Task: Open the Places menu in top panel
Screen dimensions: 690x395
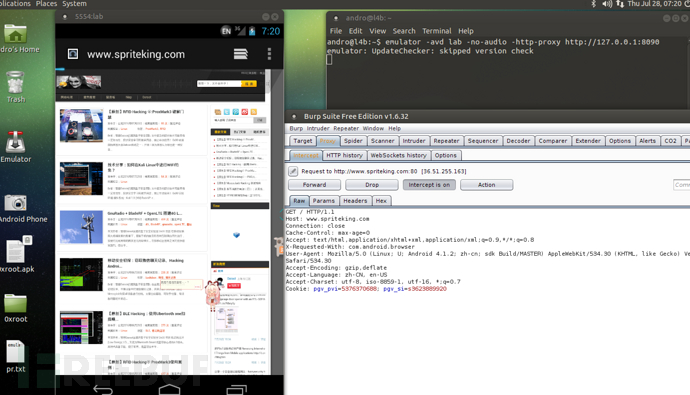Action: tap(46, 4)
